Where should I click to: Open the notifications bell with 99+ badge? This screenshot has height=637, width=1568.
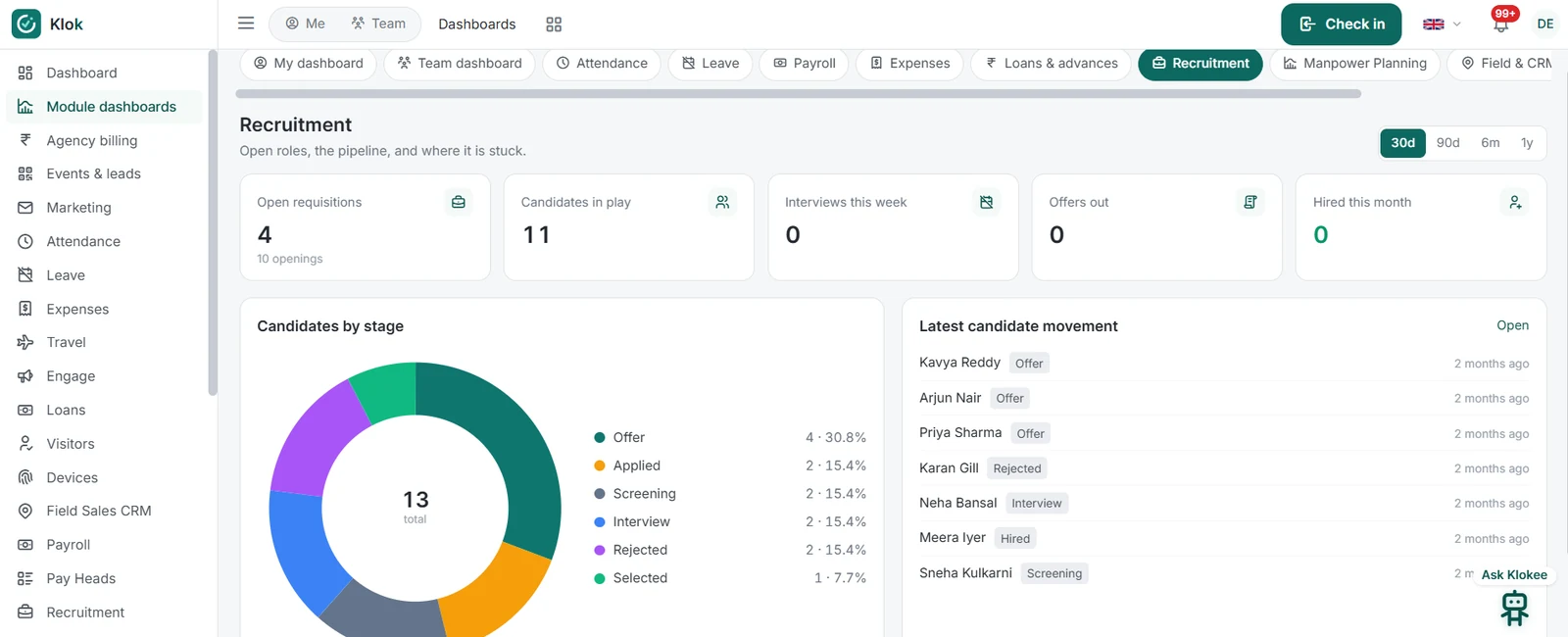coord(1500,24)
